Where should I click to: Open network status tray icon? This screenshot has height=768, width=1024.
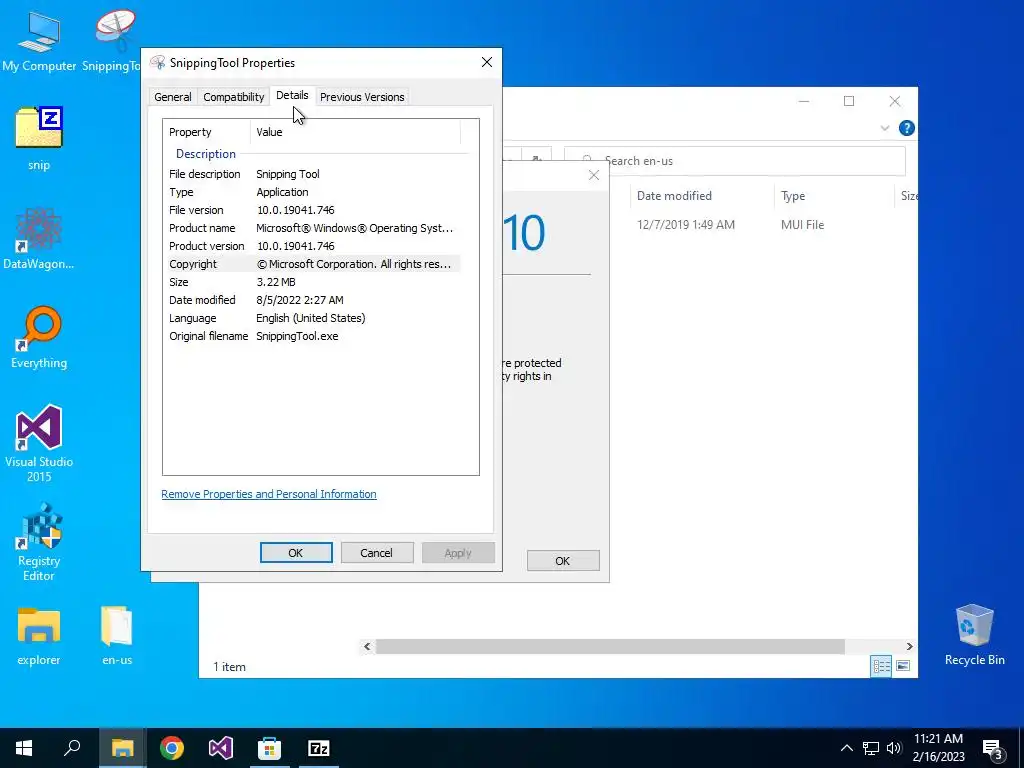(871, 748)
